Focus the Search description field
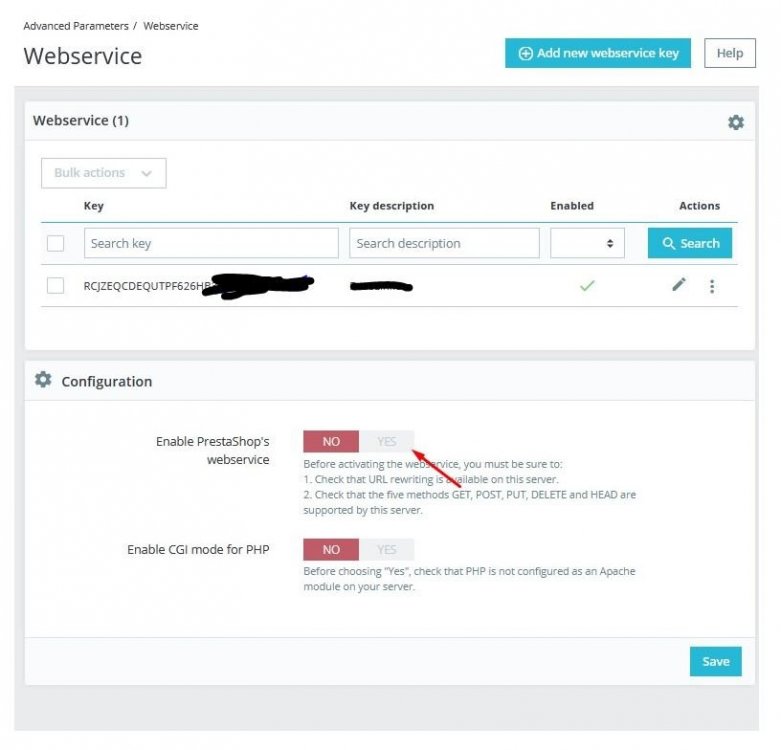The width and height of the screenshot is (781, 750). (x=444, y=243)
